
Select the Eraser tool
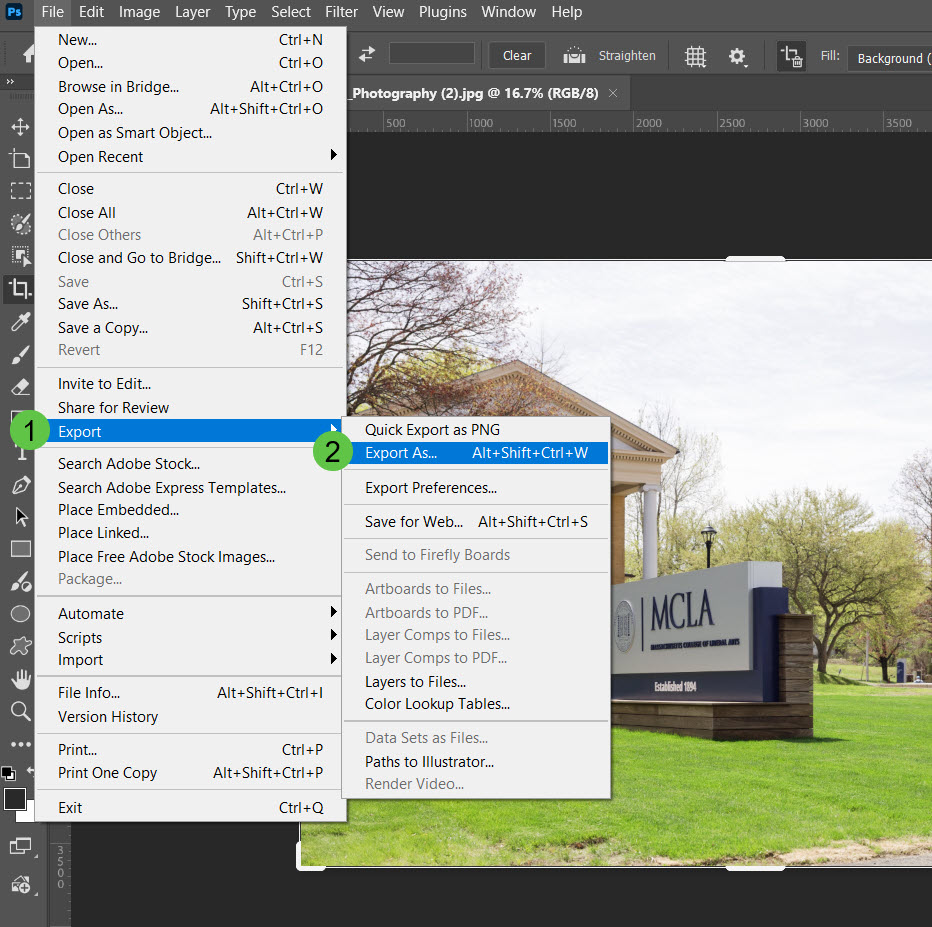click(21, 387)
